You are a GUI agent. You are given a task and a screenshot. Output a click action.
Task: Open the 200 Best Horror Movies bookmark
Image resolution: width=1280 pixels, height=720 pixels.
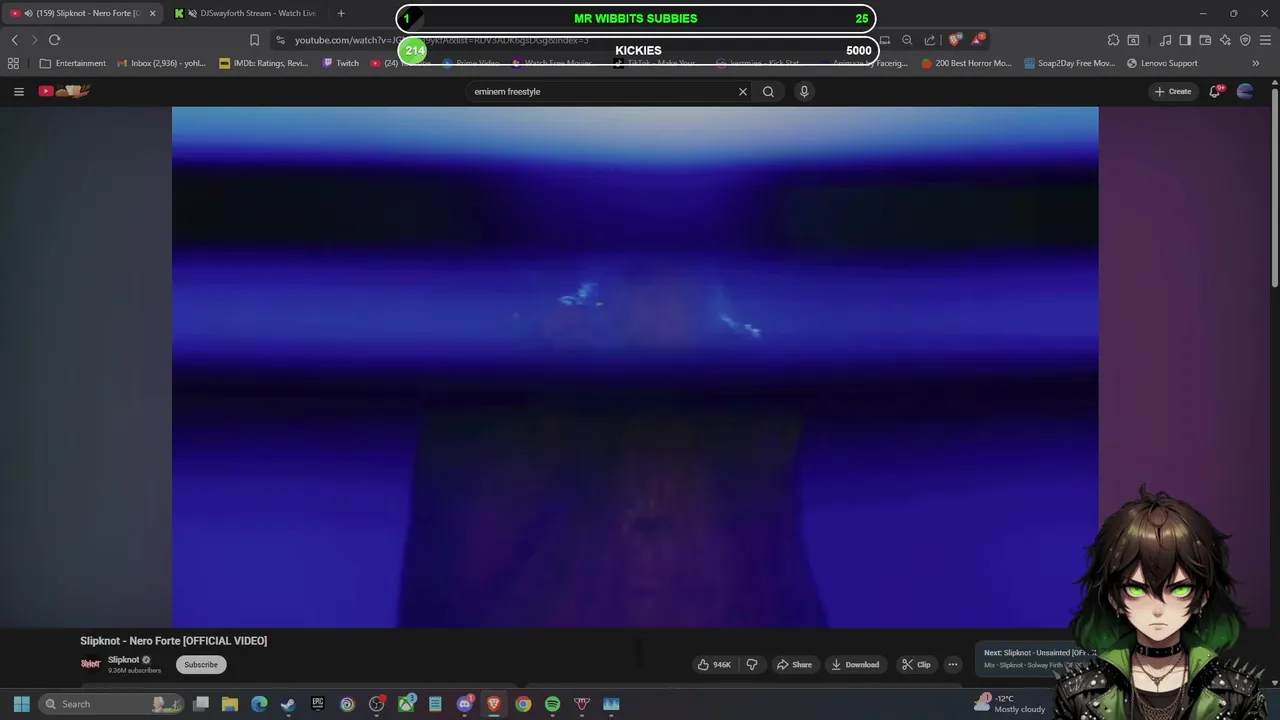pyautogui.click(x=966, y=63)
